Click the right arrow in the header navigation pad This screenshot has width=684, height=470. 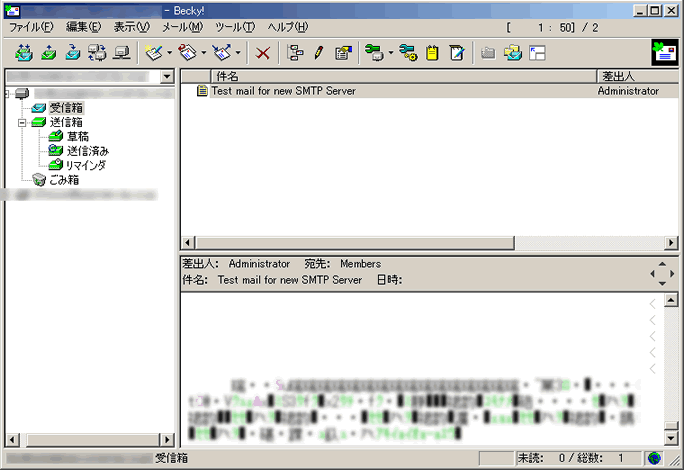(x=672, y=274)
